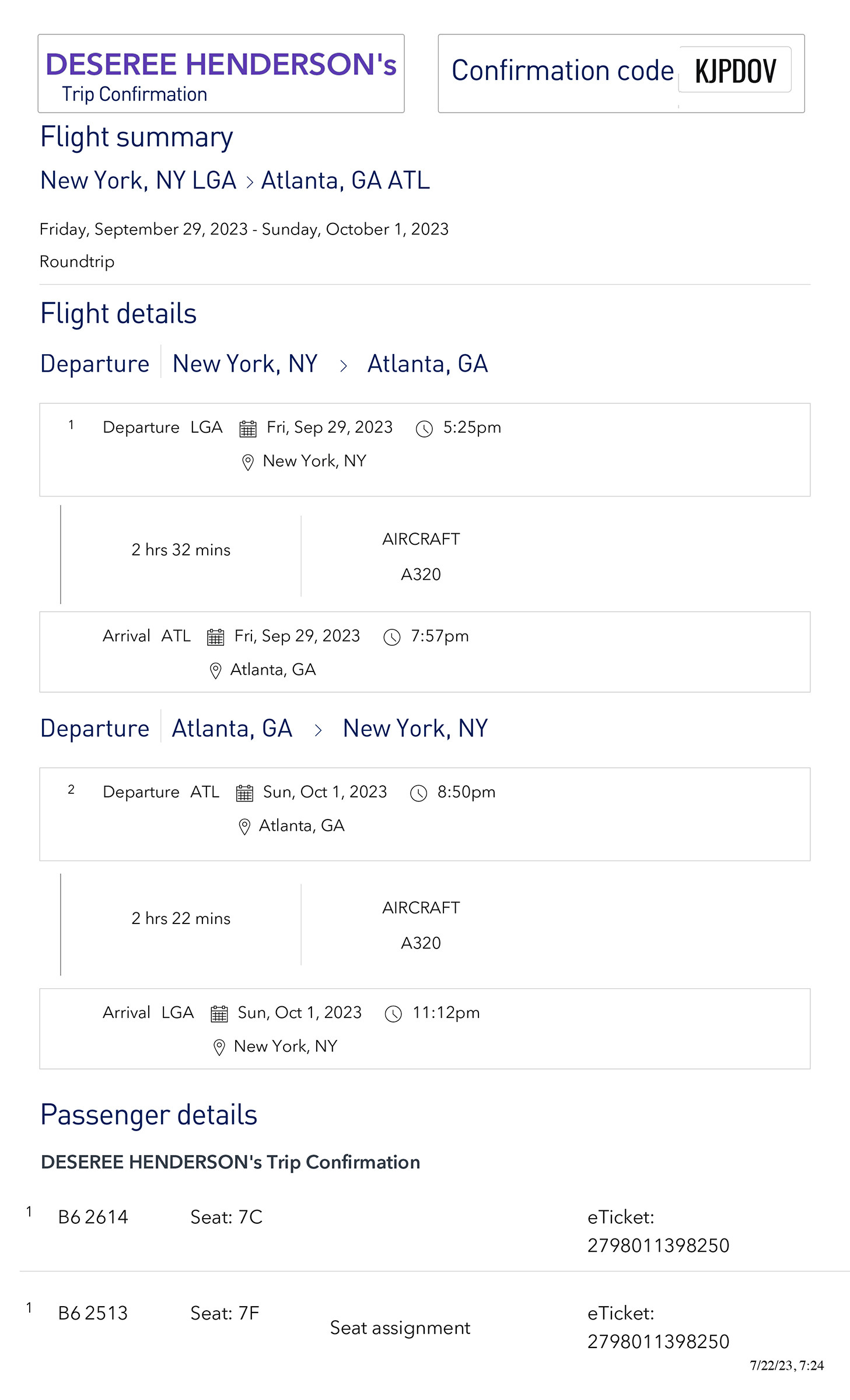Click location pin beside New York arrival
850x1400 pixels.
click(219, 1048)
